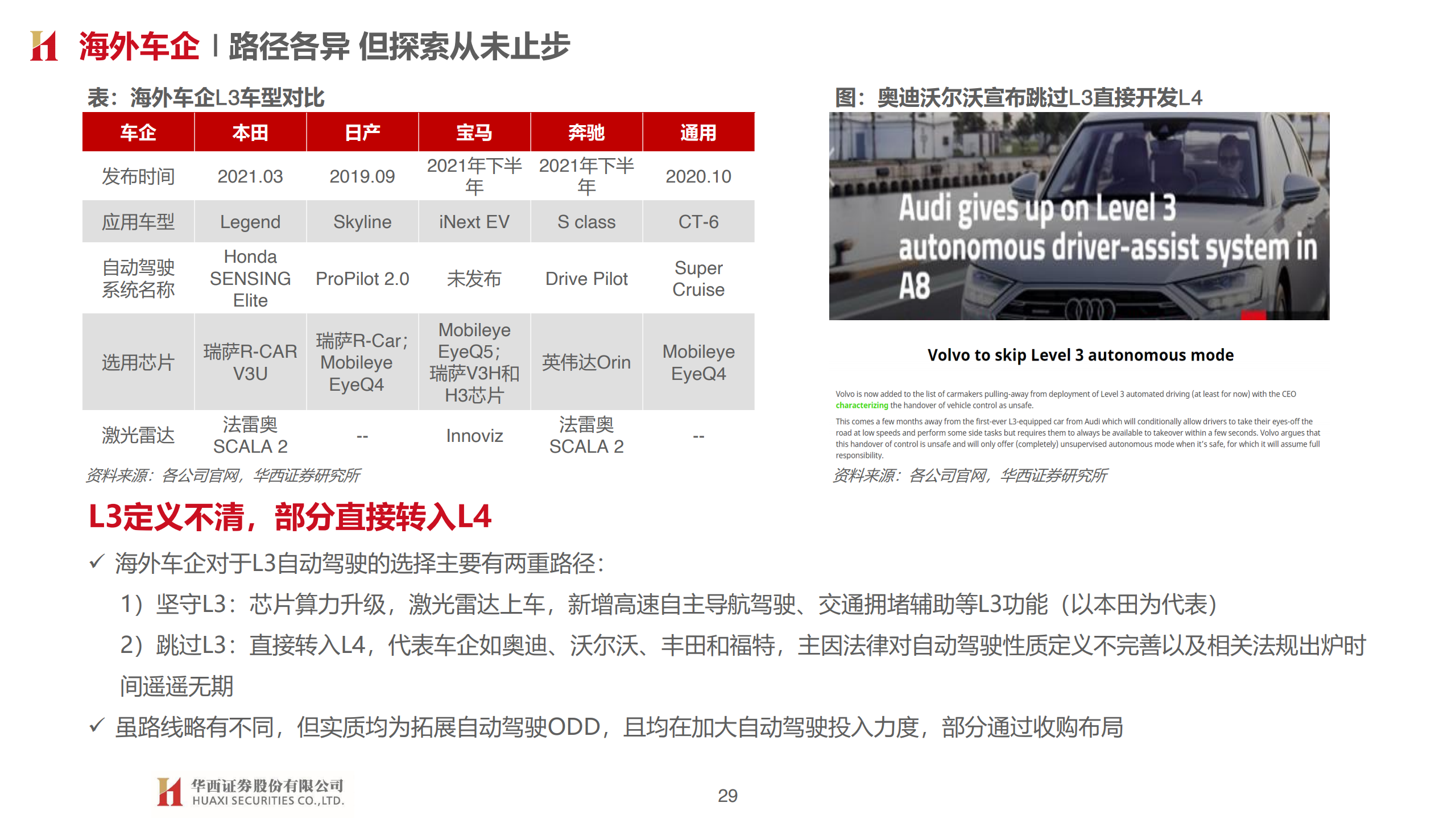Click the figure source note 资料来源 on right

(970, 475)
